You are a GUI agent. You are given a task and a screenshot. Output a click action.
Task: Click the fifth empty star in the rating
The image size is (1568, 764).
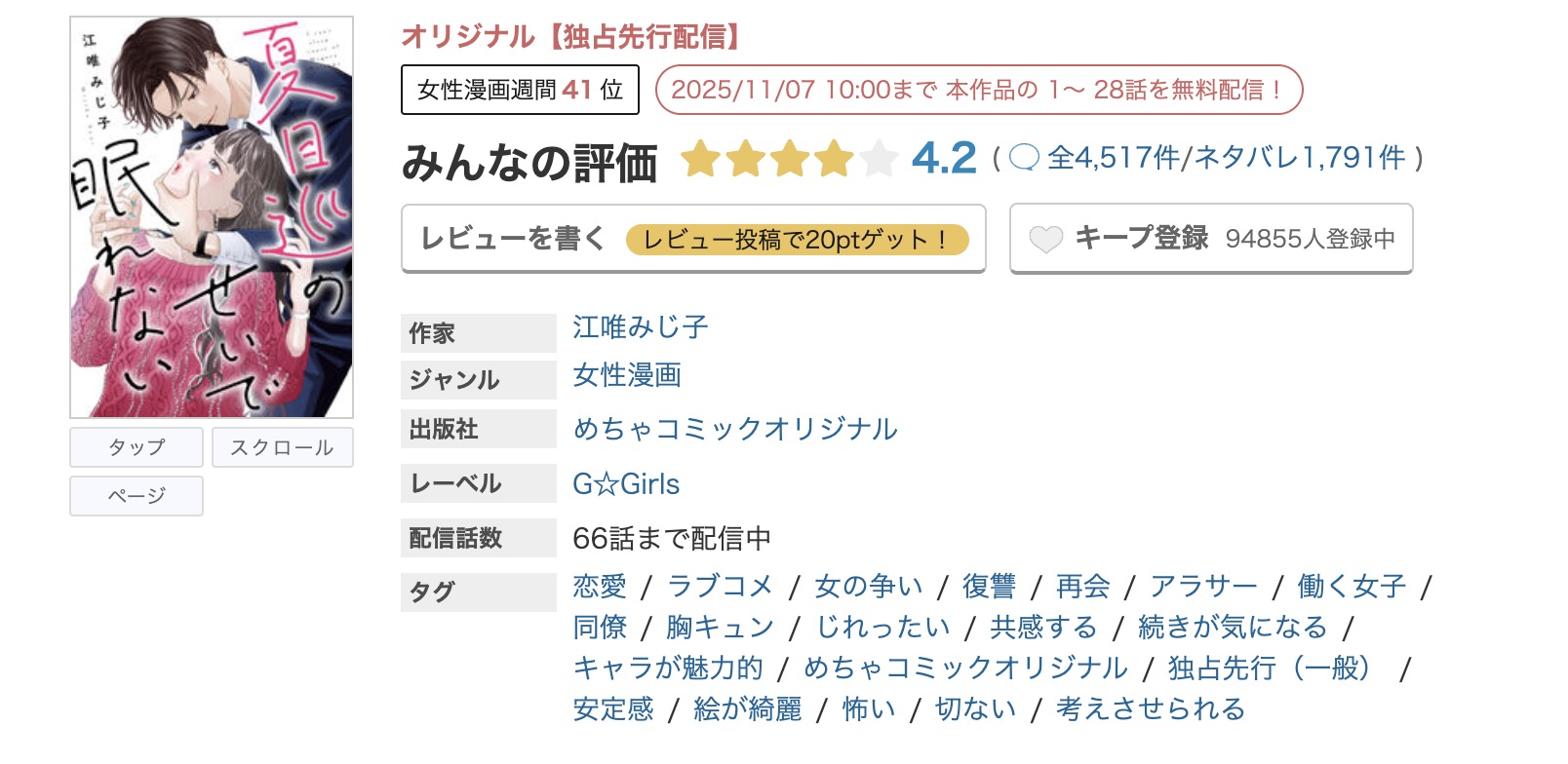877,158
